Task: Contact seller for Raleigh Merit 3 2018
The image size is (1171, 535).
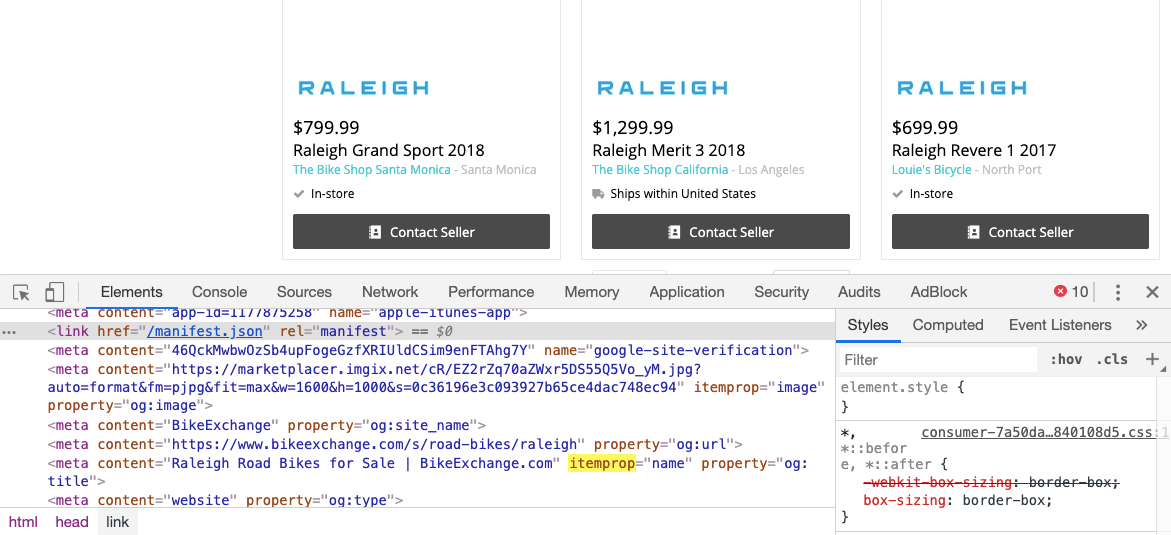Action: [721, 232]
